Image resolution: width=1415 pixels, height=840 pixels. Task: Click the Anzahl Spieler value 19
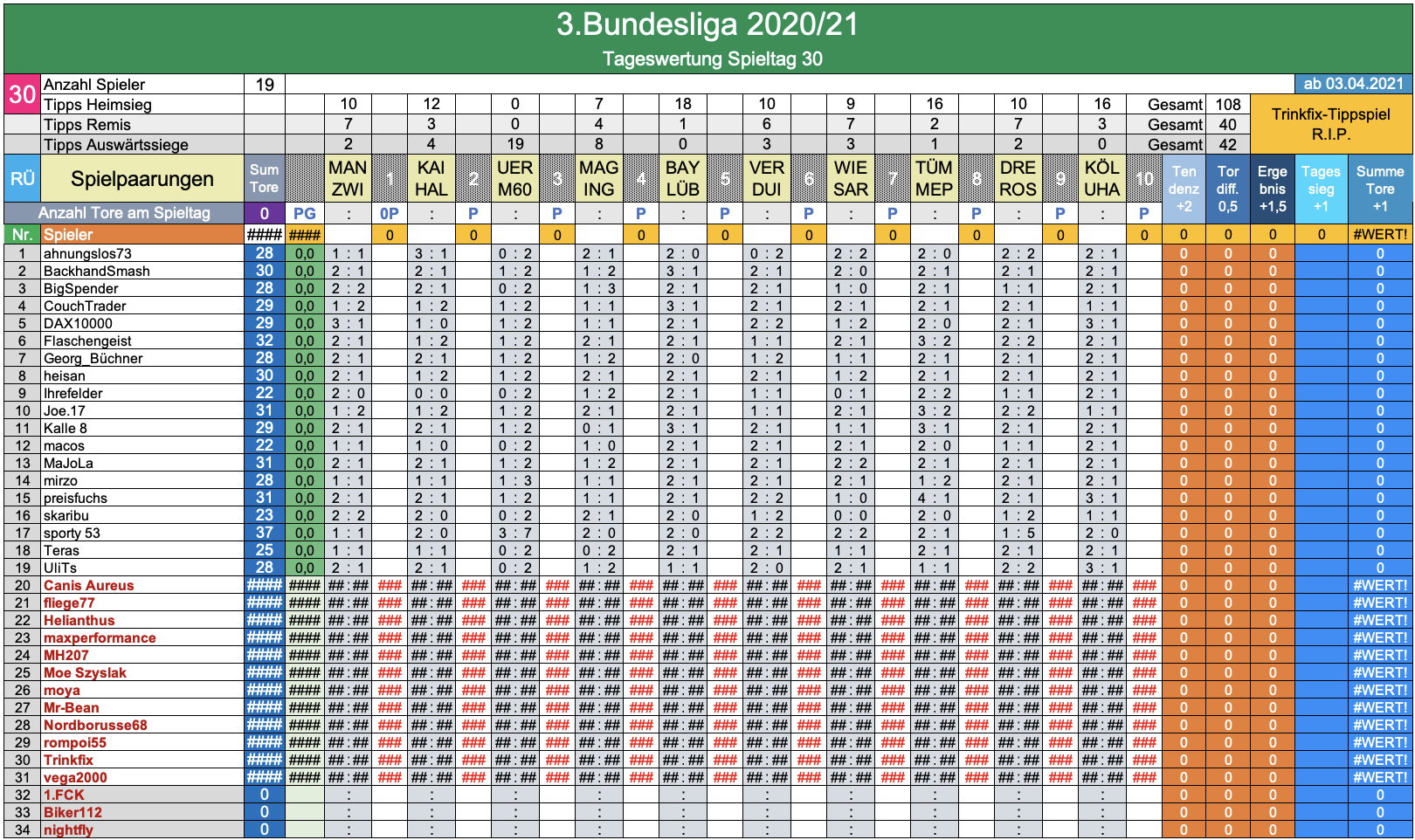[x=265, y=85]
